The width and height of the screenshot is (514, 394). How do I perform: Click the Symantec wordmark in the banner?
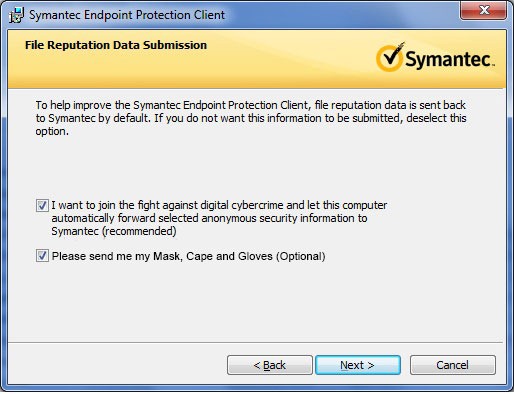coord(450,60)
